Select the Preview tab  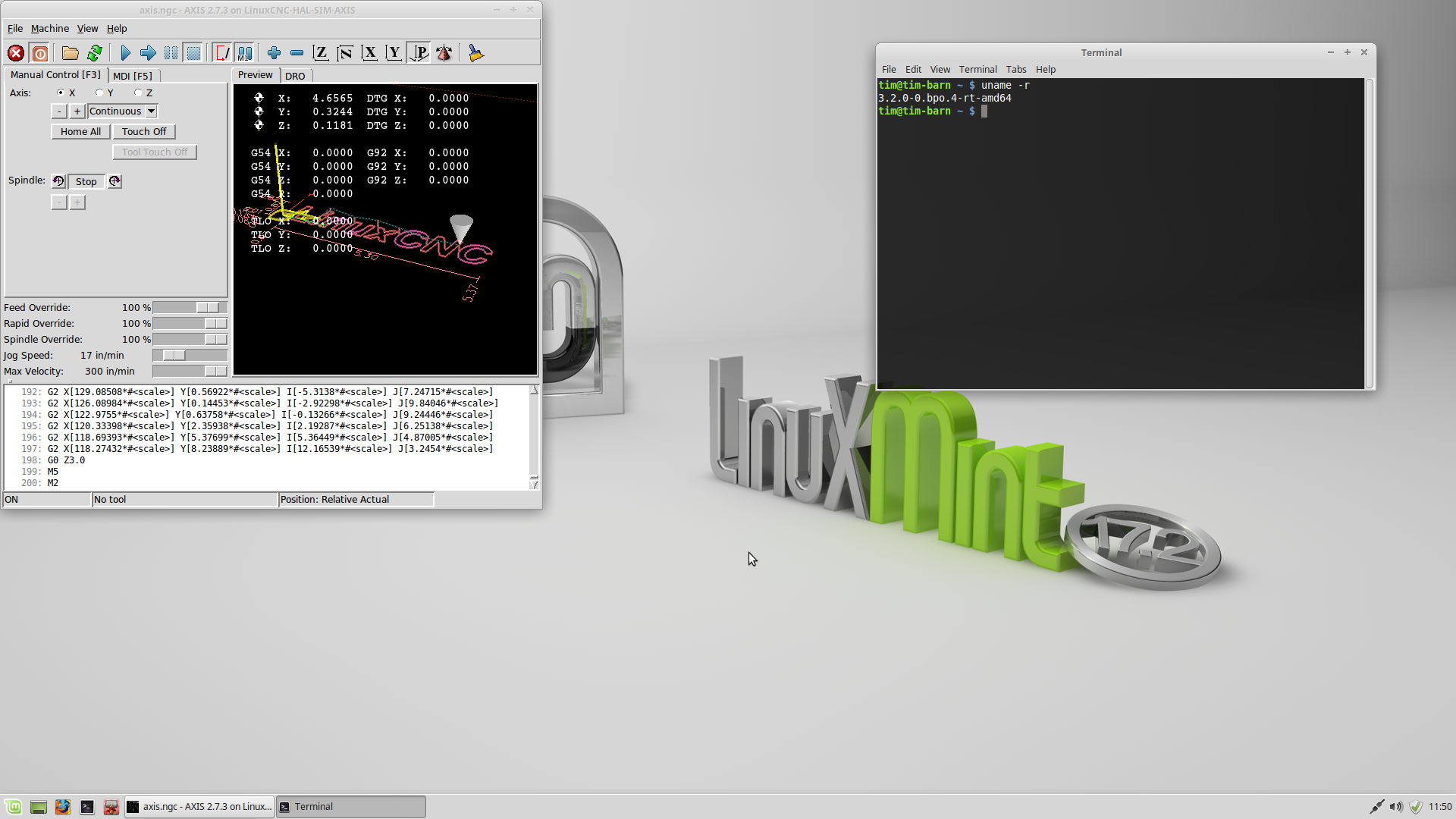coord(256,75)
